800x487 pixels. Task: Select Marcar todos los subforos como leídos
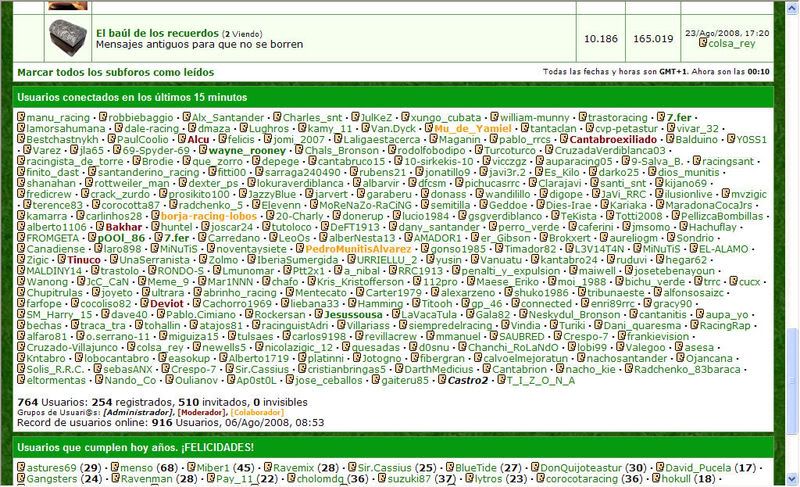[x=116, y=72]
